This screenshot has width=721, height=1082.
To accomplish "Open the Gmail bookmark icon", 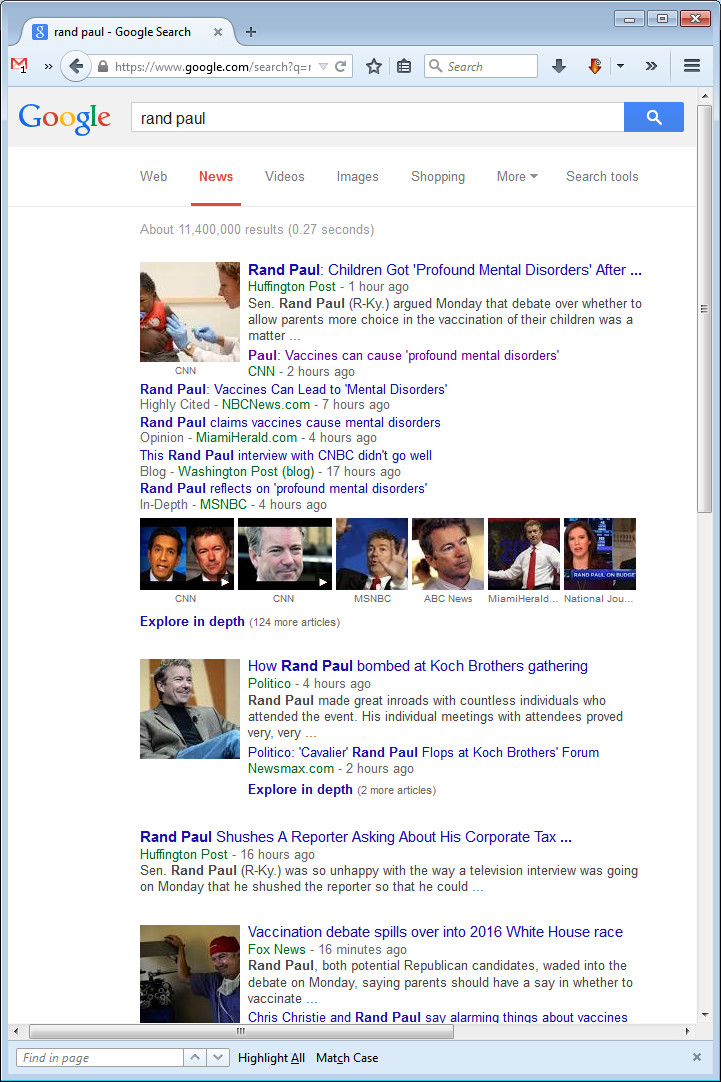I will tap(19, 66).
